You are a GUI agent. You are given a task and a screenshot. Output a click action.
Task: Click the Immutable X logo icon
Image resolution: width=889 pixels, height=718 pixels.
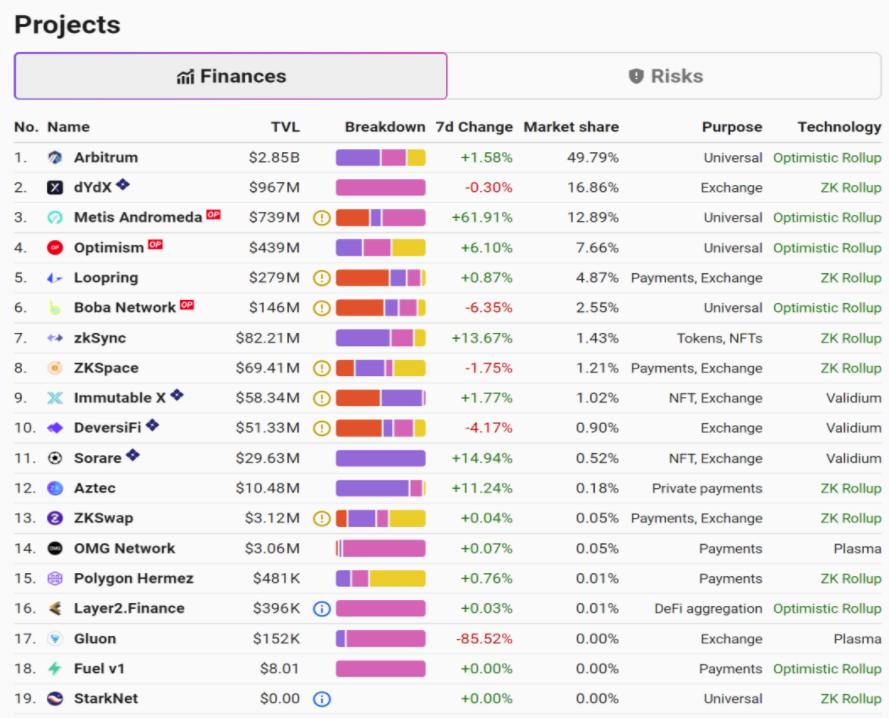pyautogui.click(x=55, y=398)
